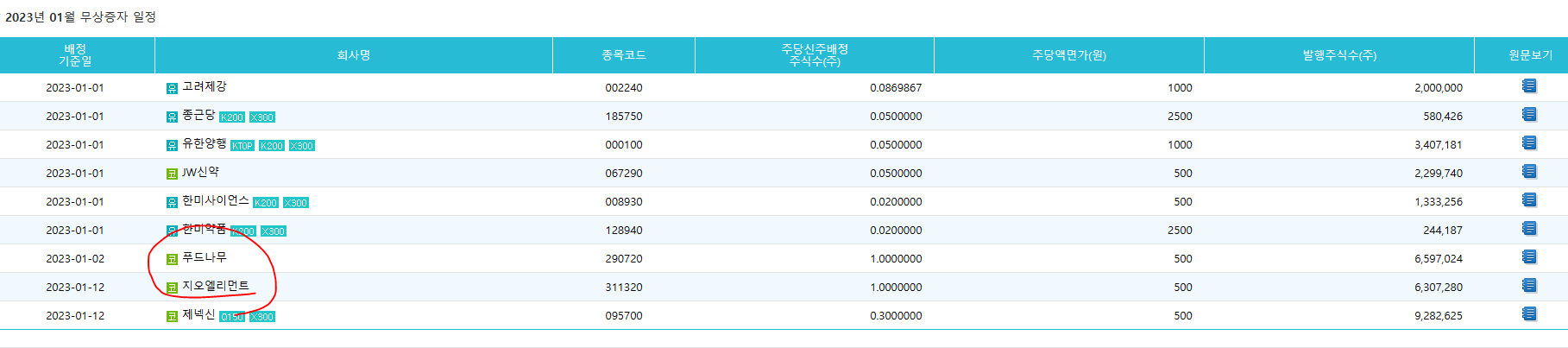Click the K200 tag next to 유한양행

coord(272,146)
